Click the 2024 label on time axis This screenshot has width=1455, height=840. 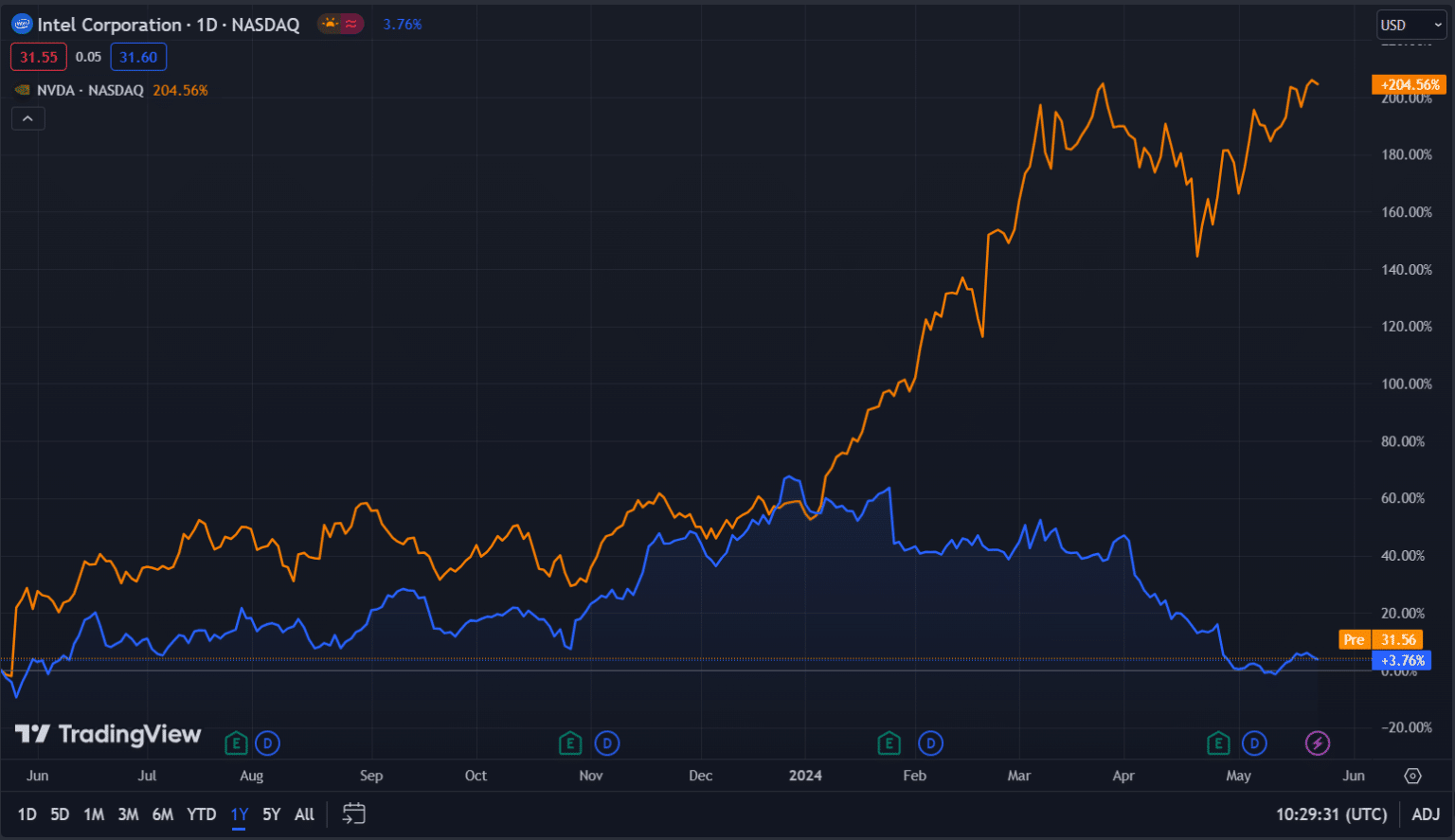(x=806, y=776)
